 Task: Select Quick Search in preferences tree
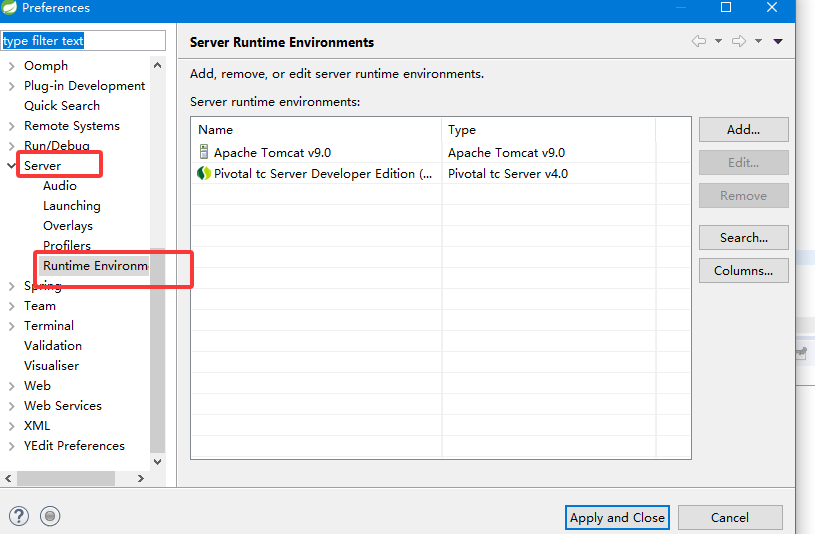pos(62,106)
